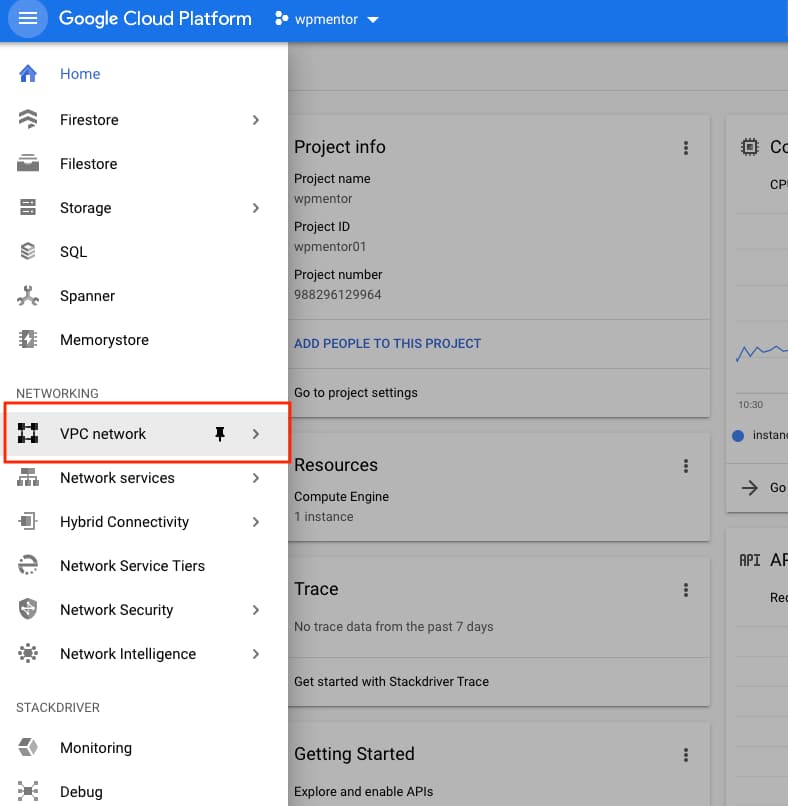Image resolution: width=788 pixels, height=806 pixels.
Task: Click Google Cloud Platform title logo
Action: click(155, 19)
